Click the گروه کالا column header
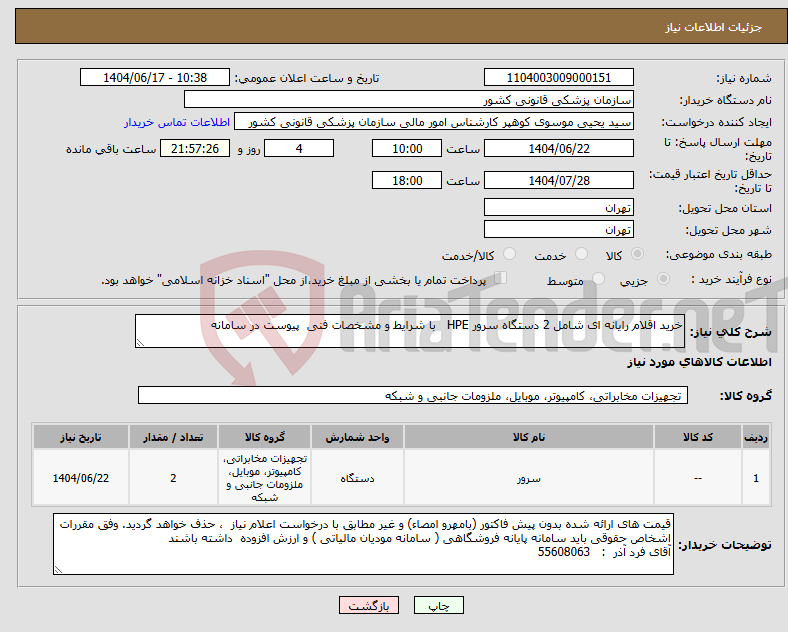This screenshot has width=788, height=632. tap(264, 437)
